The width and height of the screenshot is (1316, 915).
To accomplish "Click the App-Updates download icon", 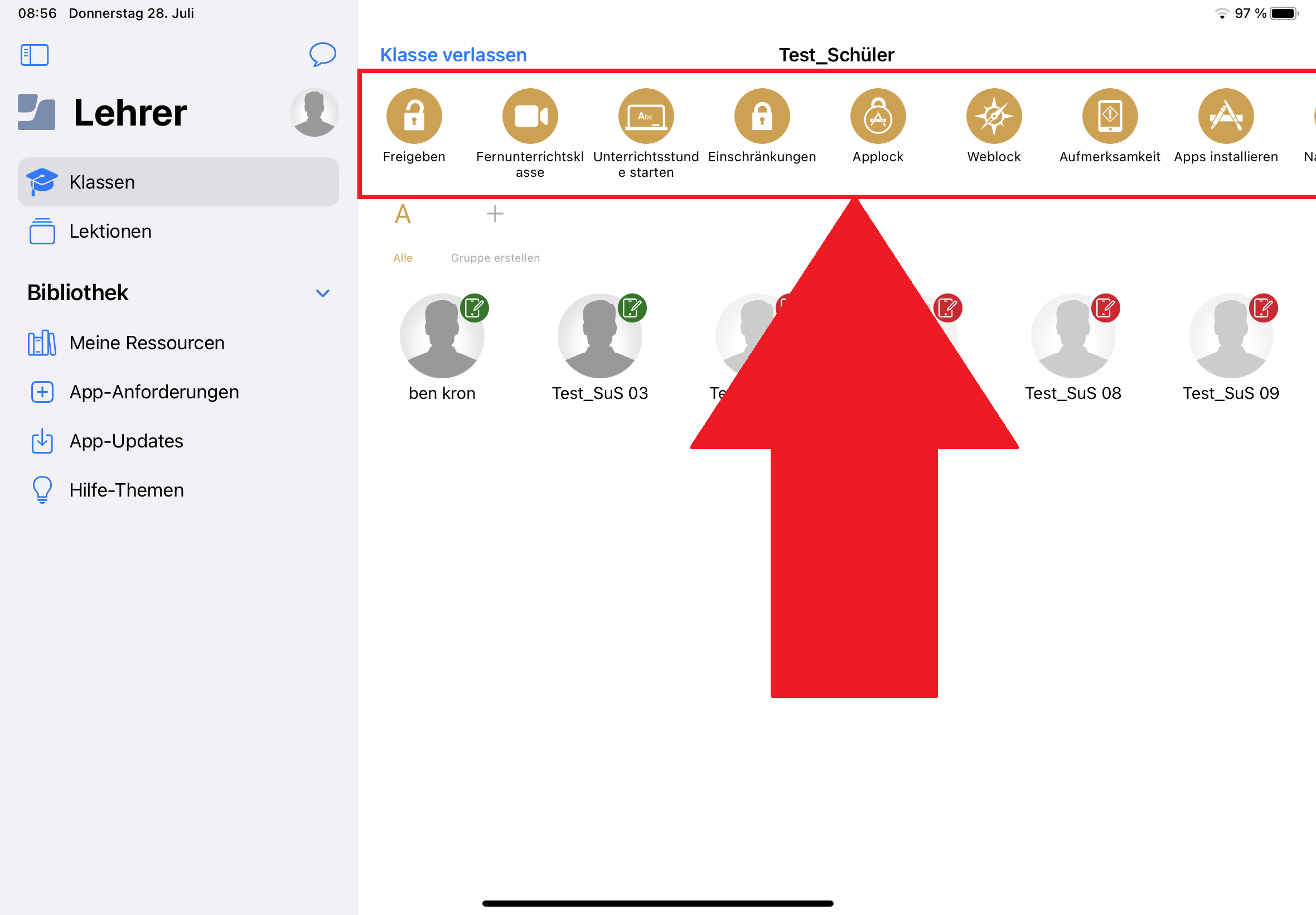I will 42,441.
